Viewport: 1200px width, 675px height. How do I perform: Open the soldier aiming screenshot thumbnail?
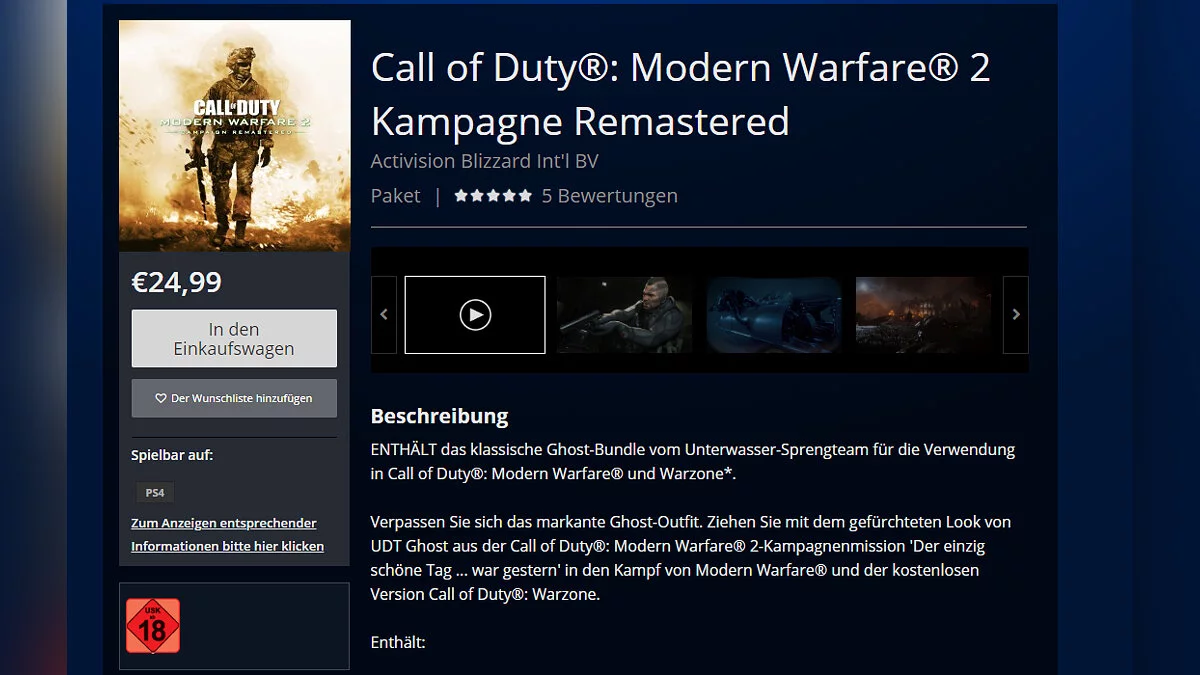click(x=625, y=315)
